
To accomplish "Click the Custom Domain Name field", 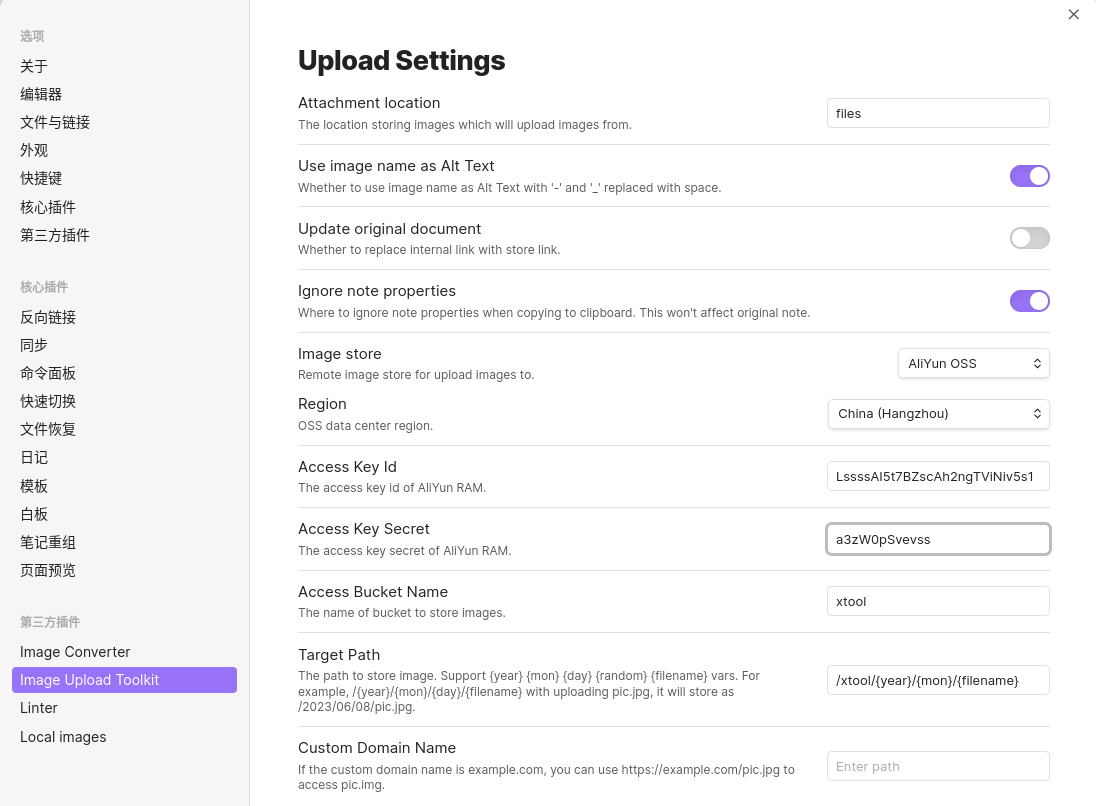I will pos(938,766).
